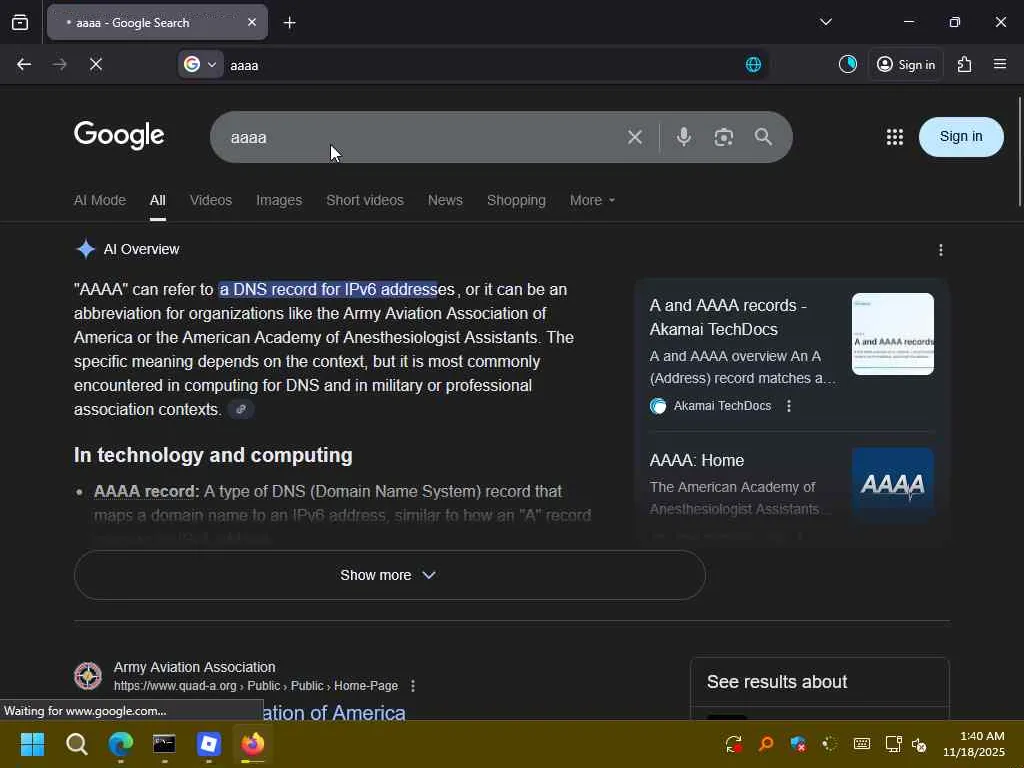
Task: Open a new tab with plus icon
Action: click(289, 23)
